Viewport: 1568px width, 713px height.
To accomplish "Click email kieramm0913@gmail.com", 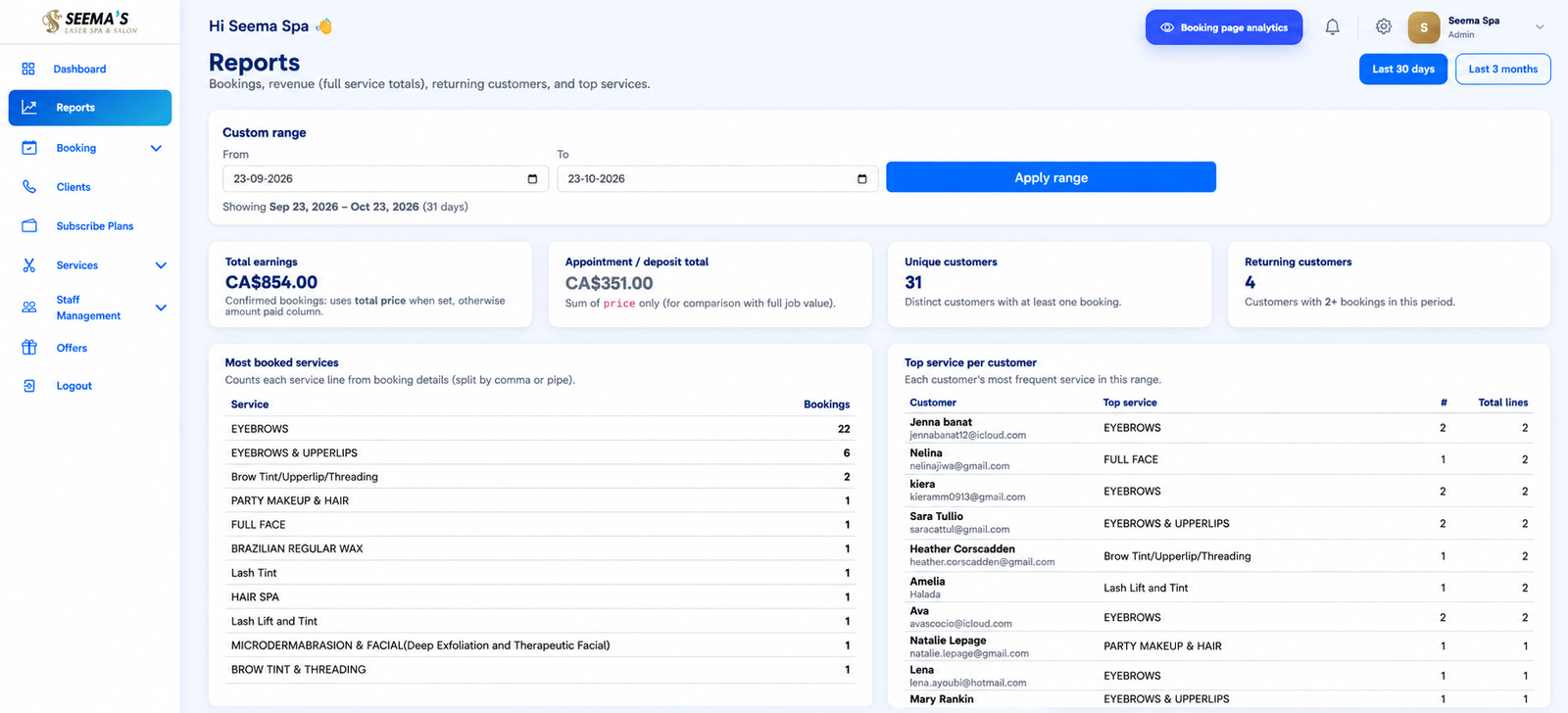I will pos(967,497).
